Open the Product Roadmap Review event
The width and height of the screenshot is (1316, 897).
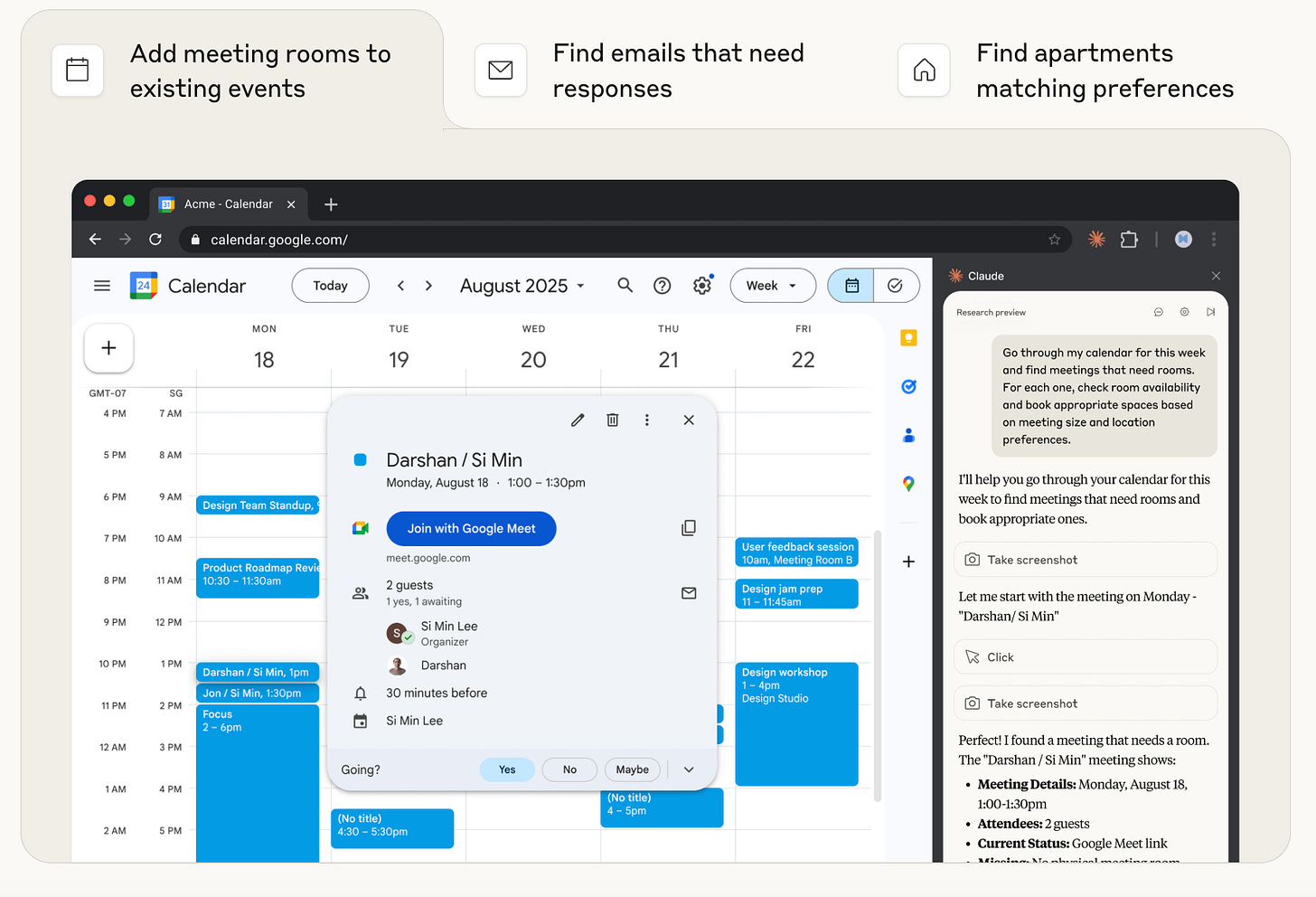(258, 578)
